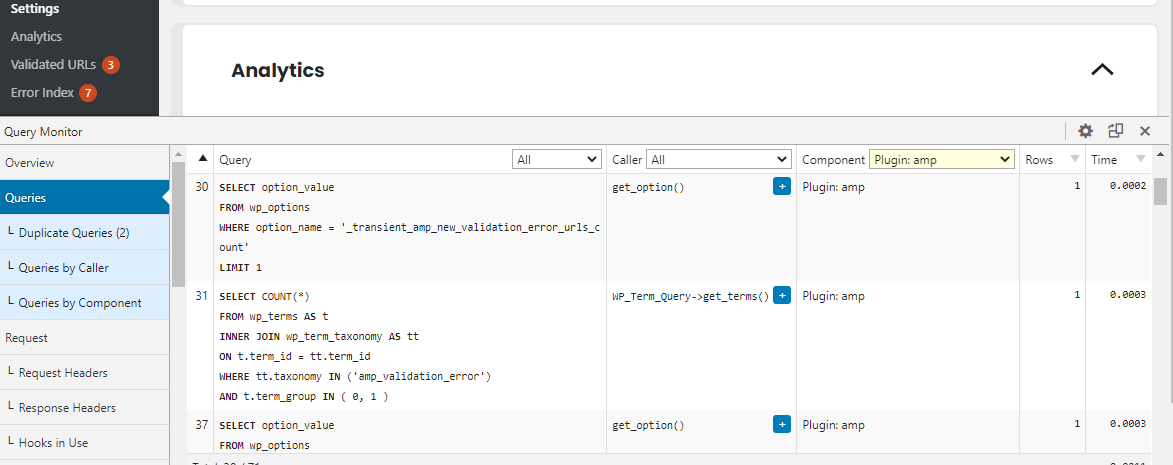Open Request Headers section
1173x465 pixels.
pyautogui.click(x=85, y=372)
